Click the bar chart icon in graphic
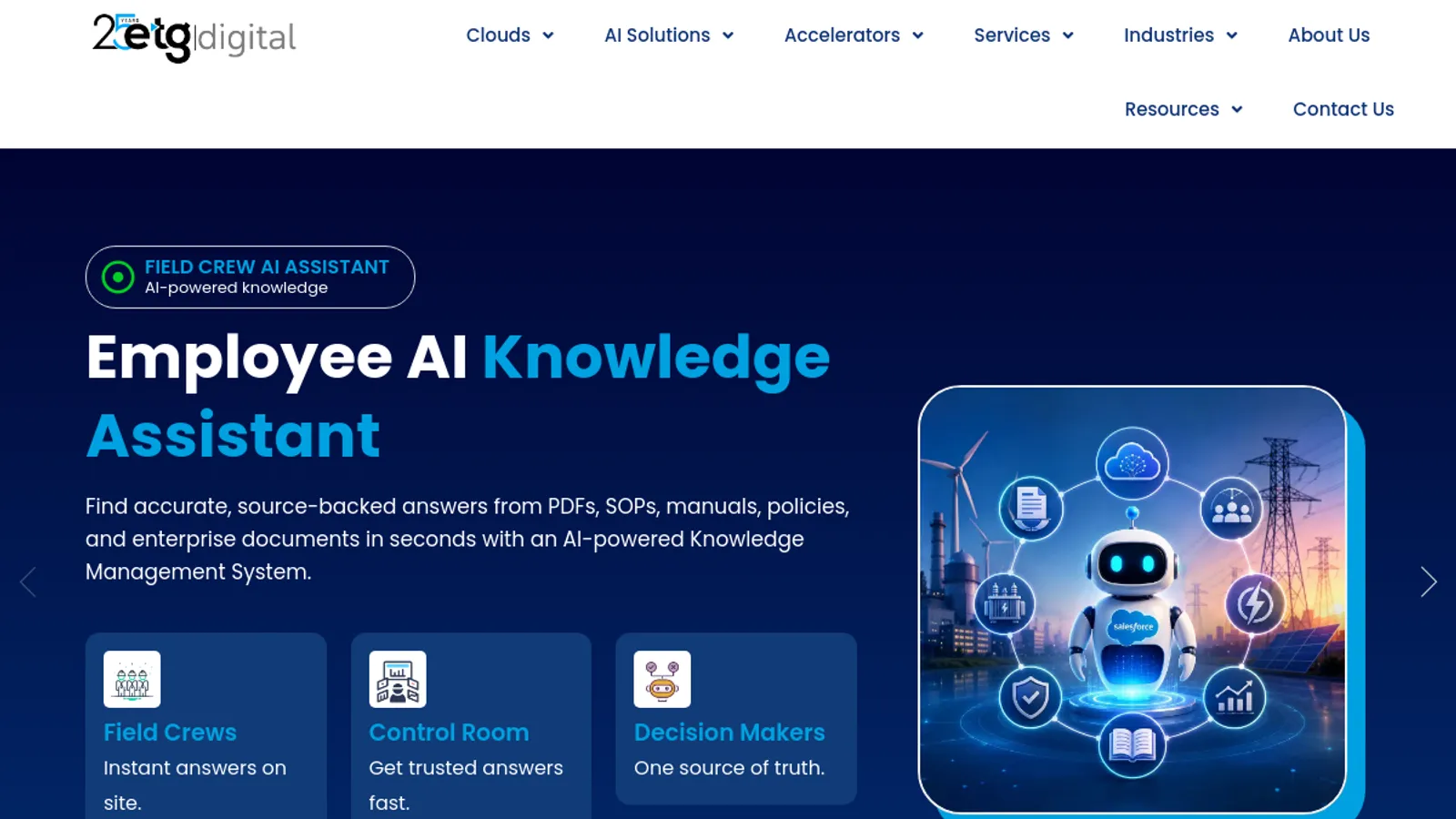 1235,699
